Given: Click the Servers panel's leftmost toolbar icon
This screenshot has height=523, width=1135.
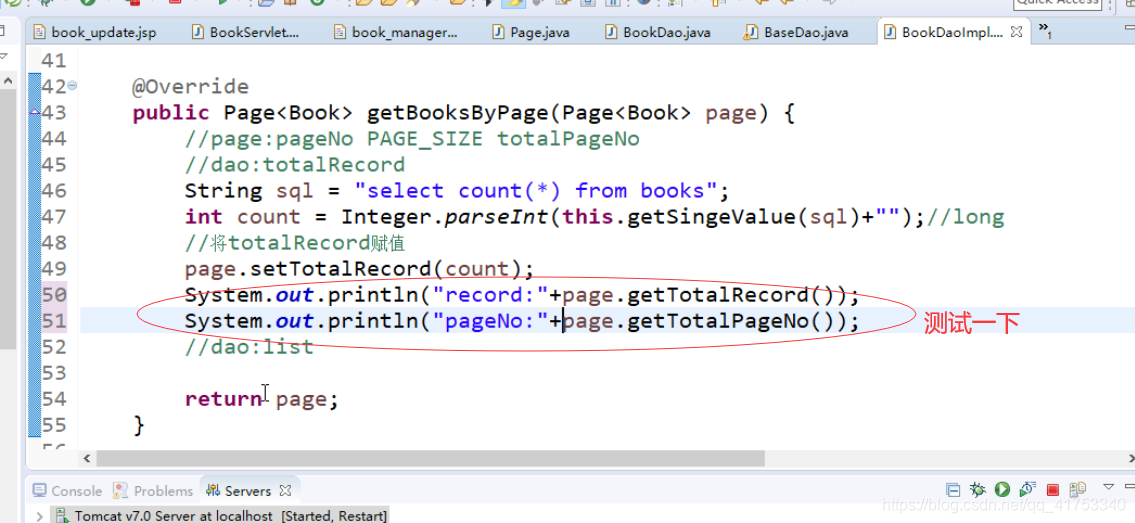Looking at the screenshot, I should [x=953, y=490].
